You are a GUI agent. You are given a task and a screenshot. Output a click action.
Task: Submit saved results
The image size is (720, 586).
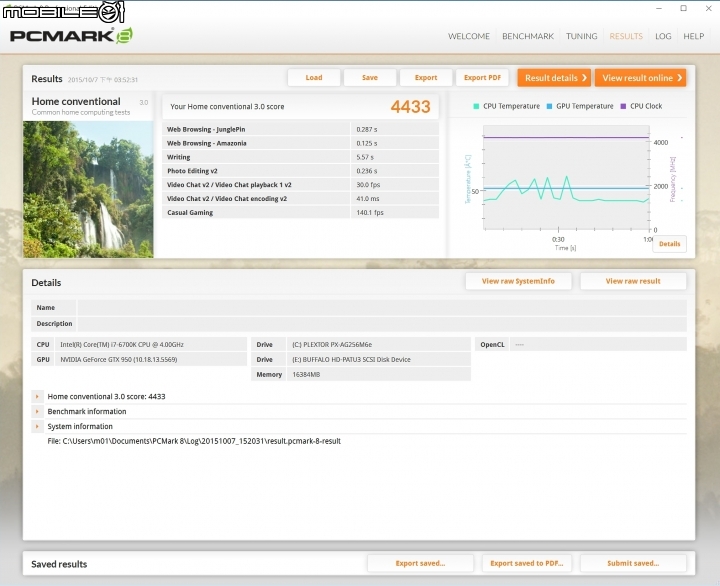click(x=633, y=563)
